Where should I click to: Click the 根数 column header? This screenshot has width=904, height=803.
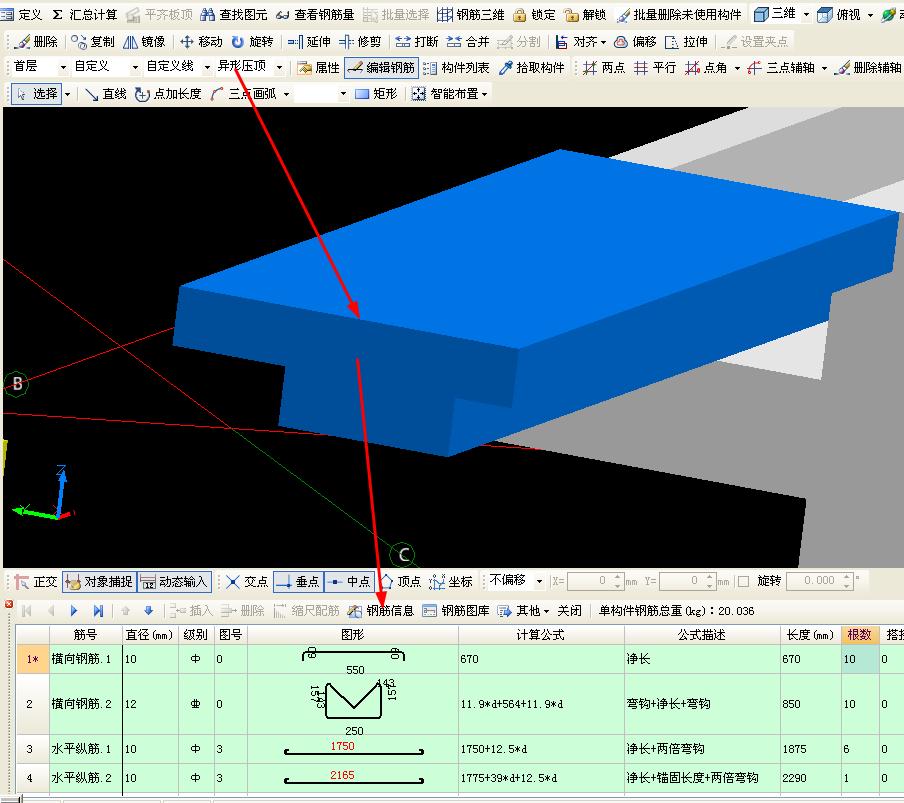click(x=860, y=635)
